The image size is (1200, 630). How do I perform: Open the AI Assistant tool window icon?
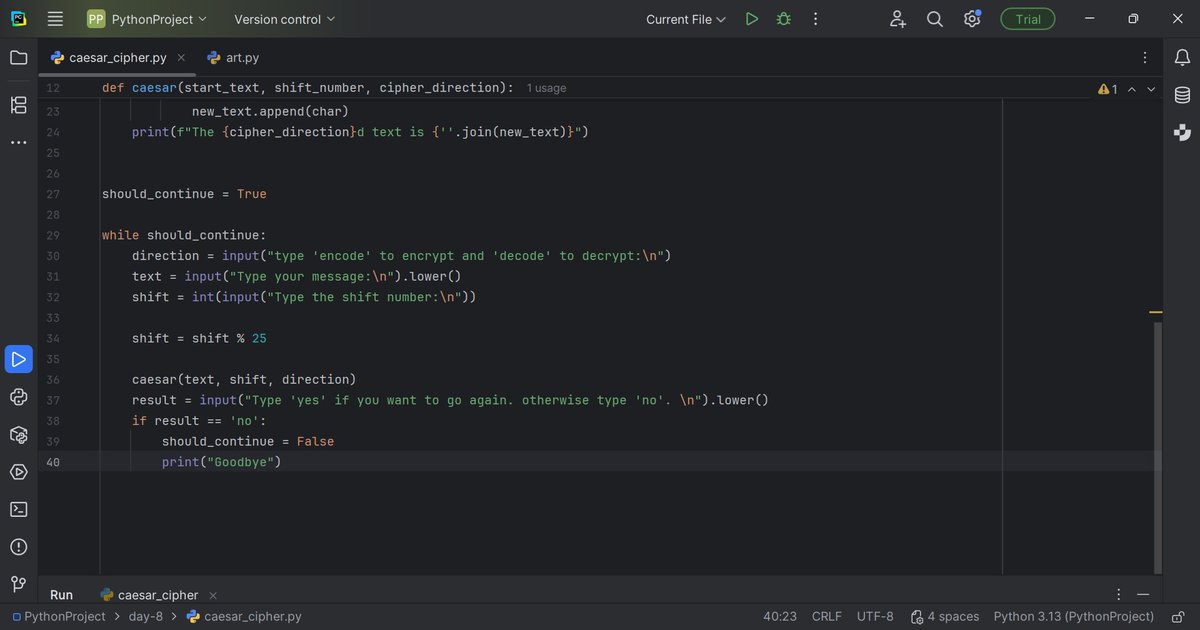1182,132
